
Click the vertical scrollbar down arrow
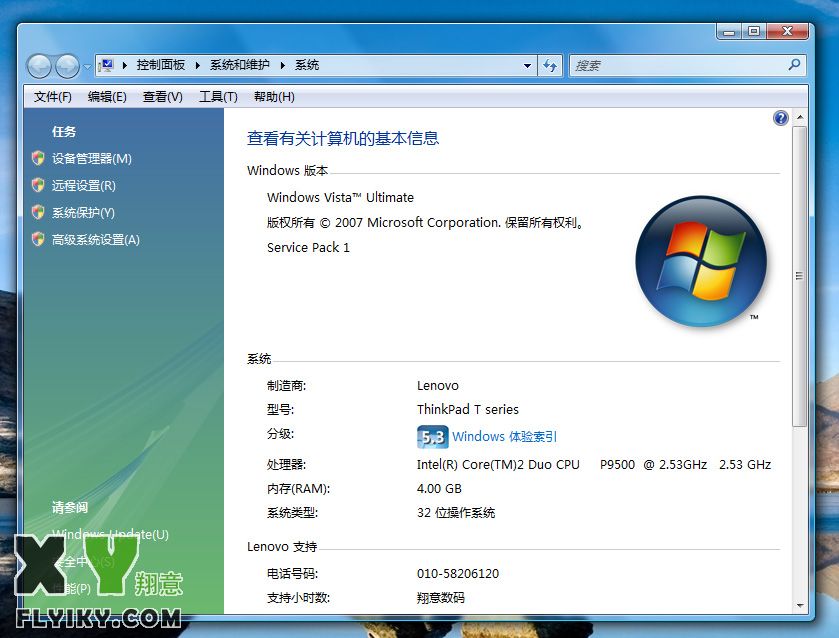[800, 606]
